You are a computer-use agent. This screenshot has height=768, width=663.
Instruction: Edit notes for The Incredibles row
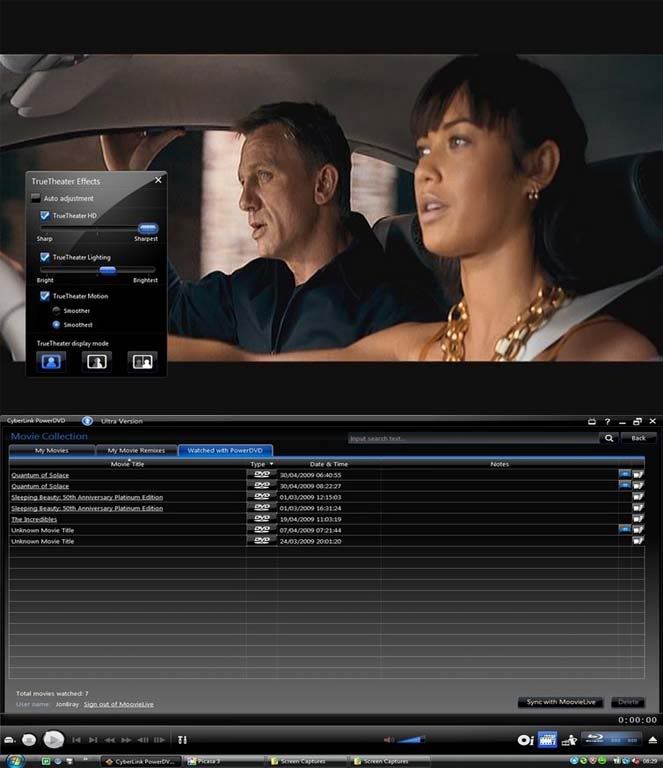tap(638, 519)
